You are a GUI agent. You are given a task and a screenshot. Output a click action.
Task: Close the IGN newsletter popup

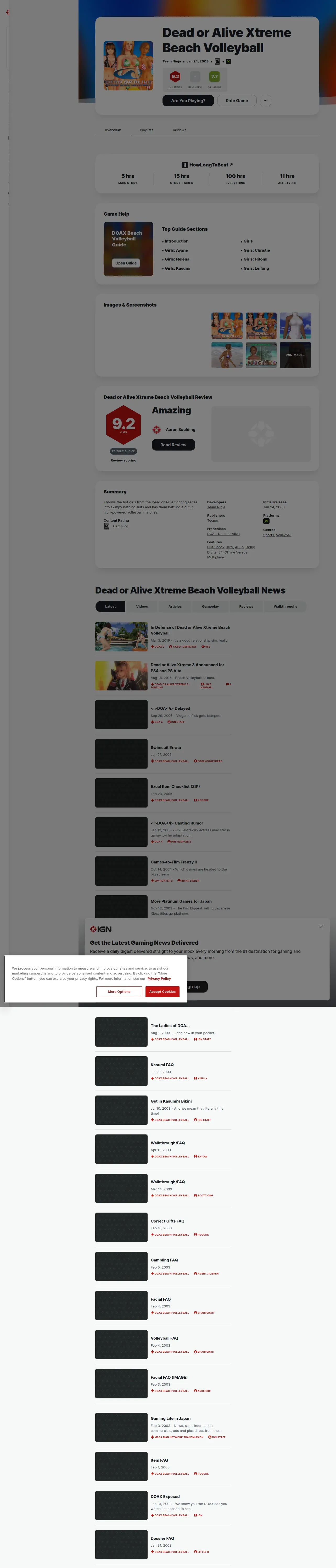[x=321, y=926]
